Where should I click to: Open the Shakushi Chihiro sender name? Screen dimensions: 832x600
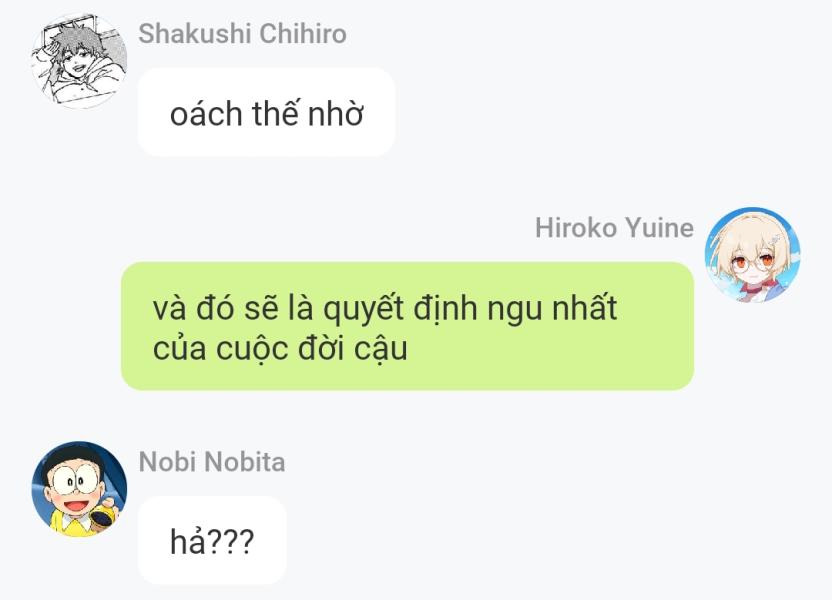(x=242, y=33)
